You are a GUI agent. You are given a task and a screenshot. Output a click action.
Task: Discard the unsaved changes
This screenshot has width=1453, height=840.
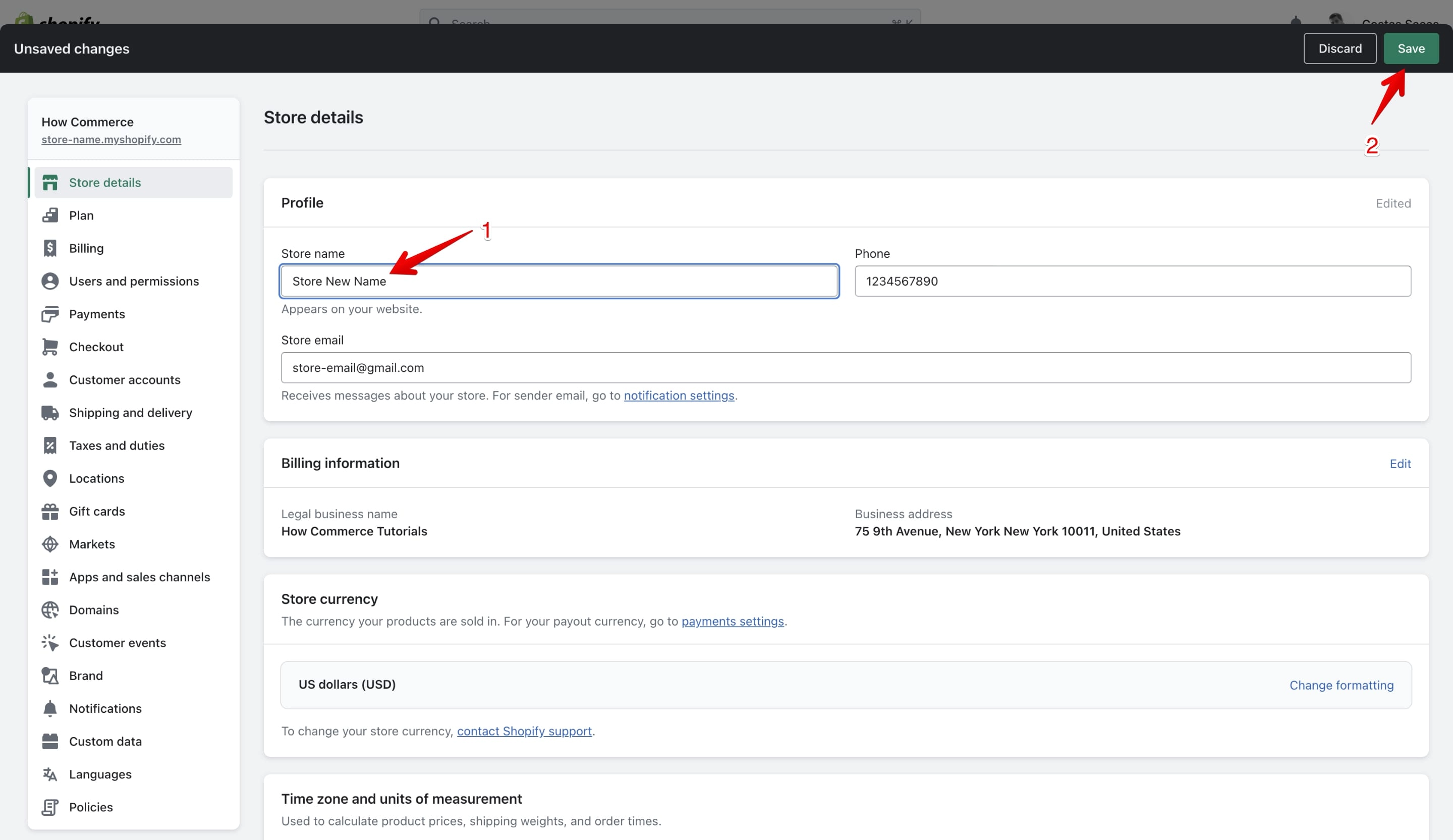[x=1340, y=48]
